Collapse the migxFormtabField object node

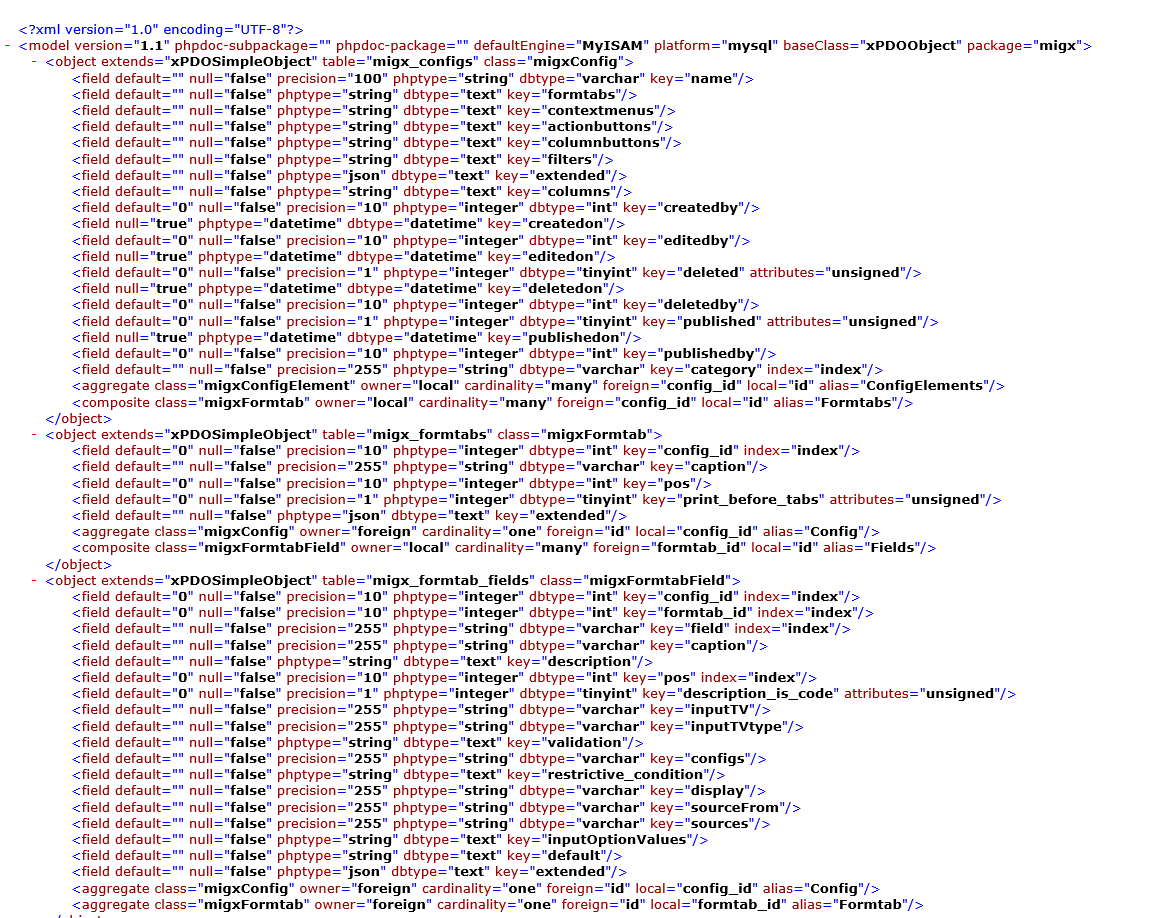click(x=34, y=581)
